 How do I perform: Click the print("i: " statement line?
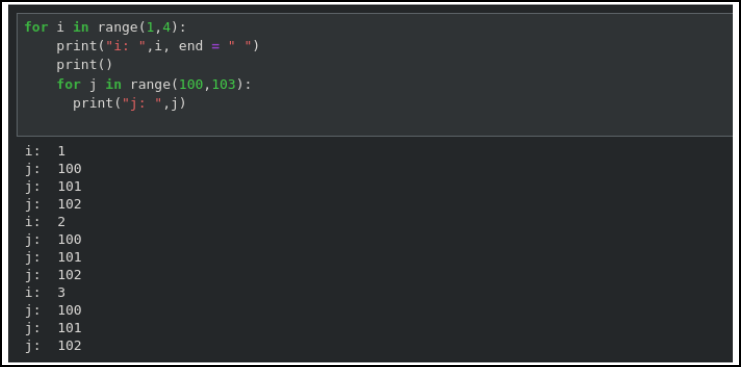[158, 46]
